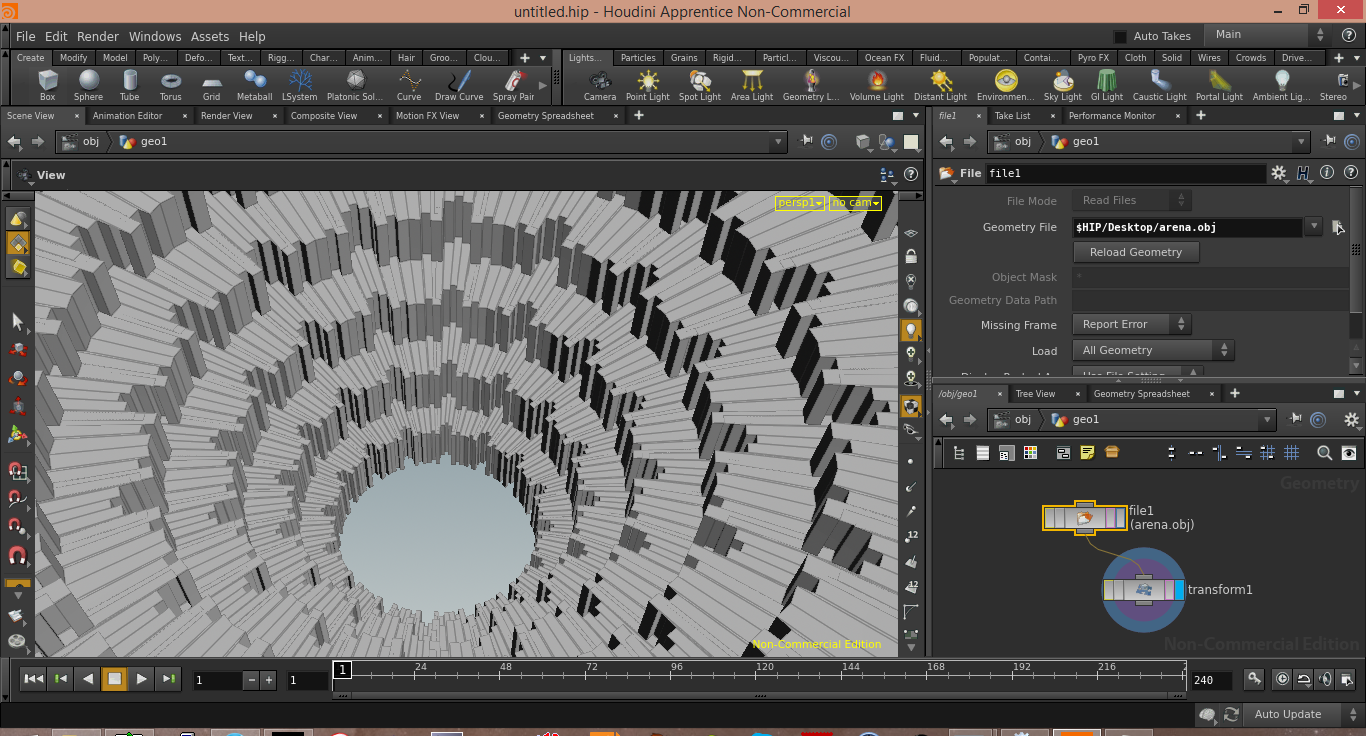Switch to the Geometry Spreadsheet tab

pyautogui.click(x=545, y=116)
